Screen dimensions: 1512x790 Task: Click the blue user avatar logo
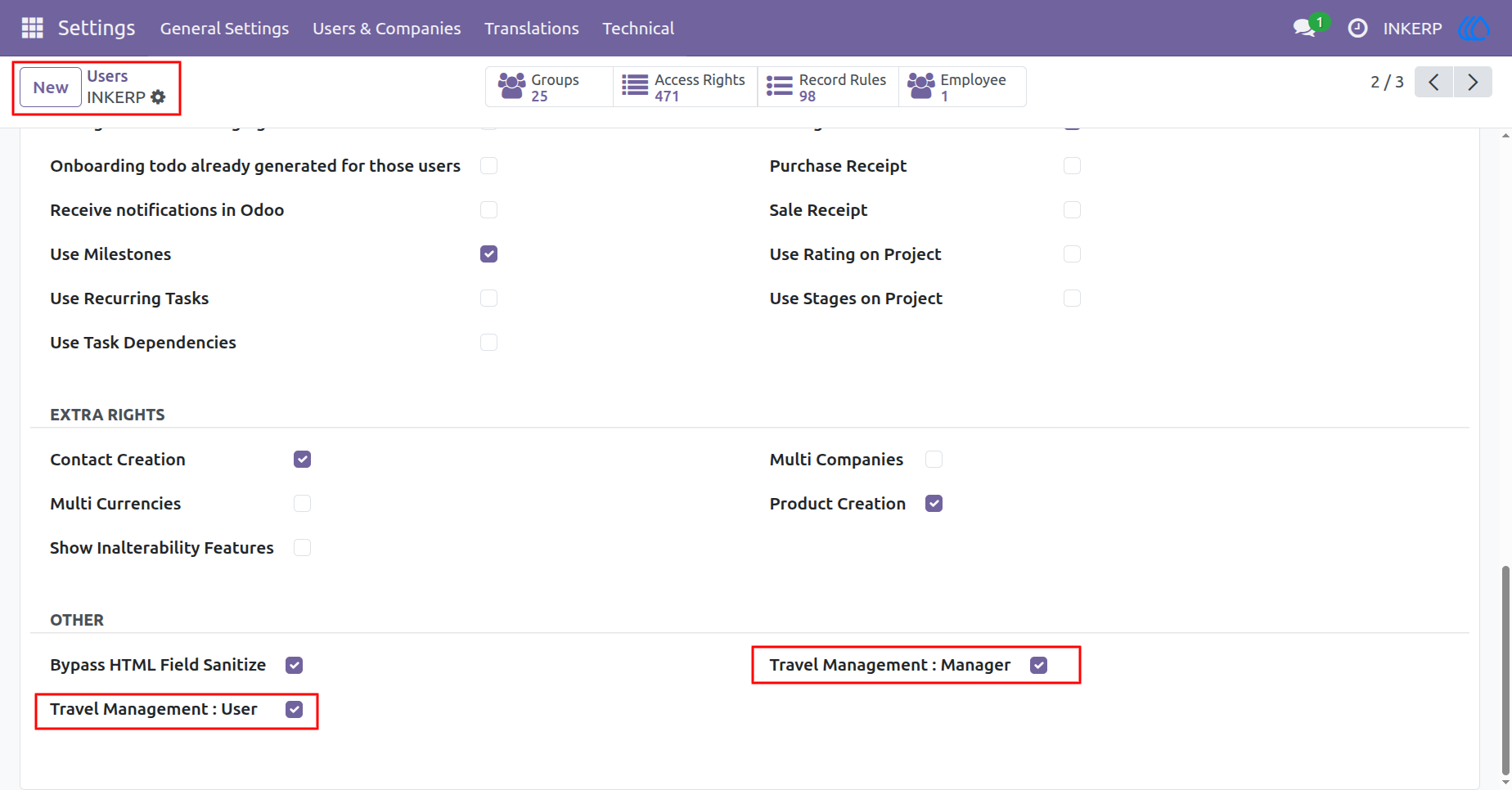[x=1474, y=28]
